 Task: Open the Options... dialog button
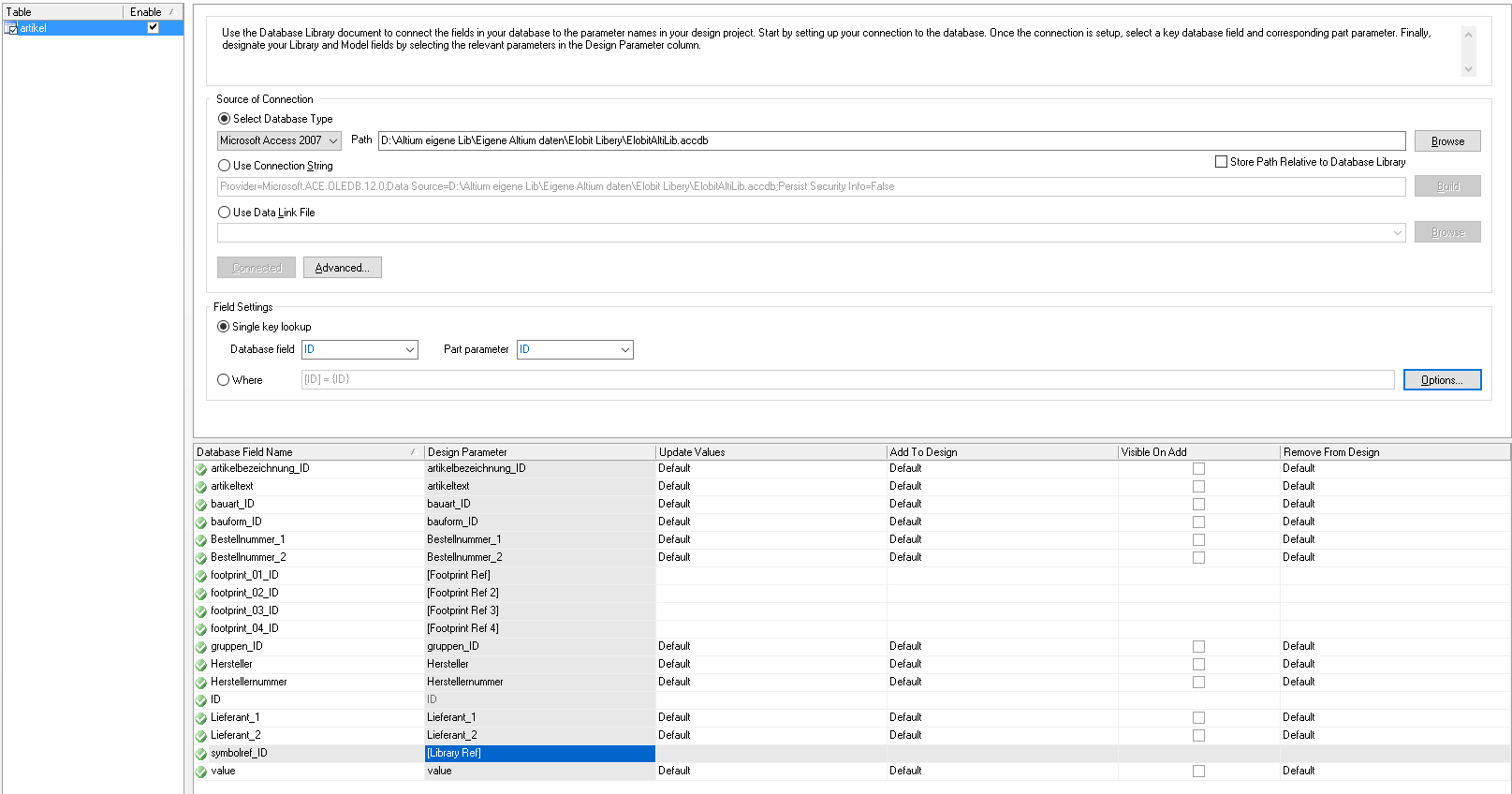point(1441,380)
